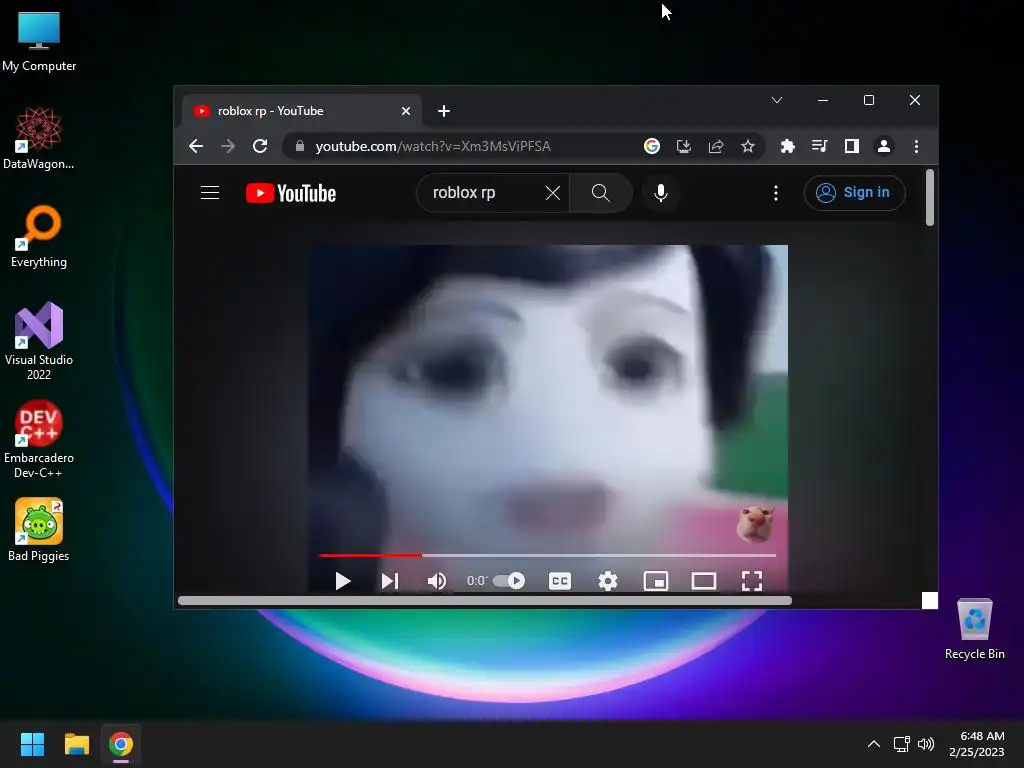The height and width of the screenshot is (768, 1024).
Task: Open system volume tray icon
Action: (x=926, y=744)
